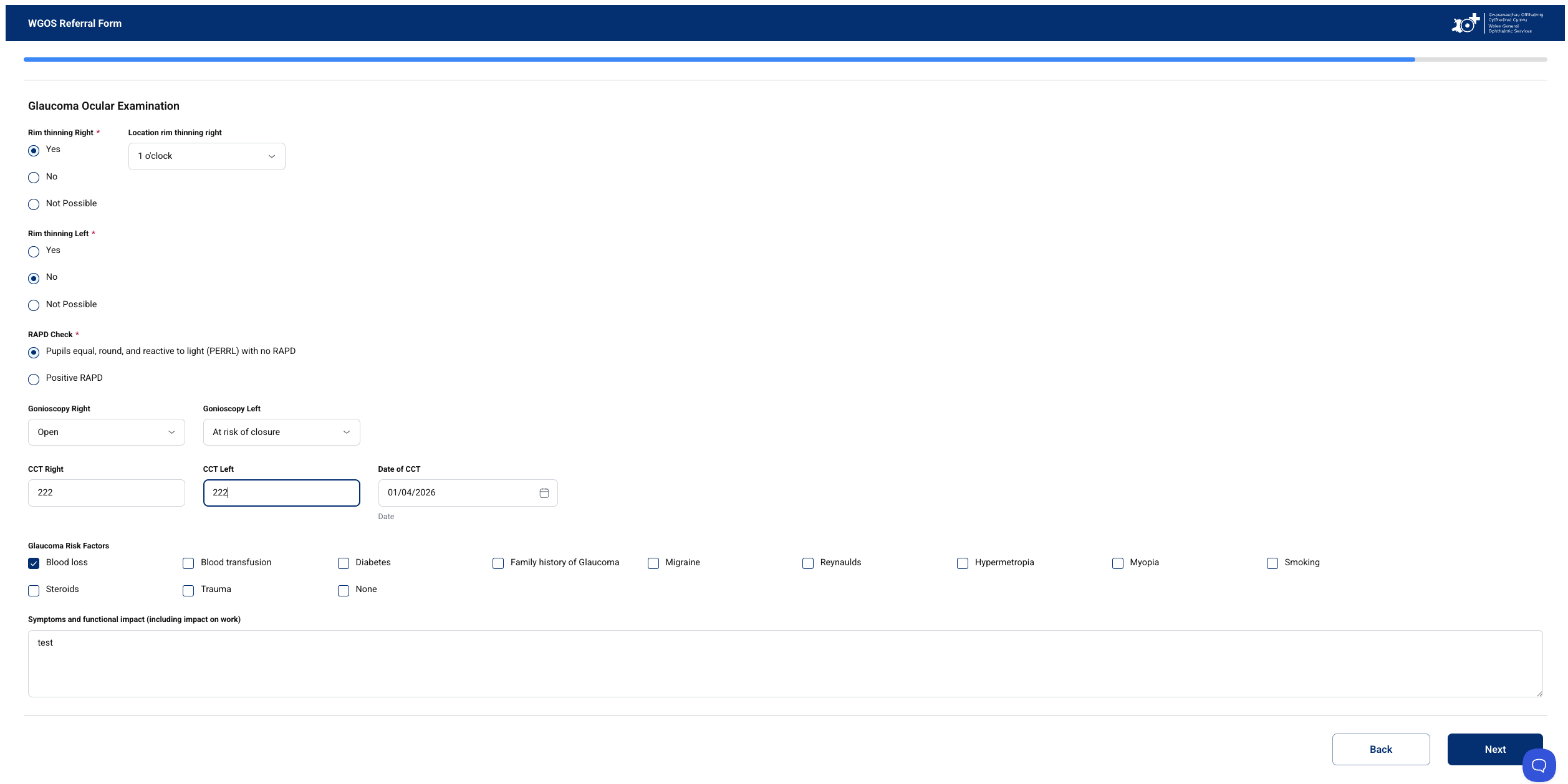Go to the Next form page

click(x=1494, y=750)
